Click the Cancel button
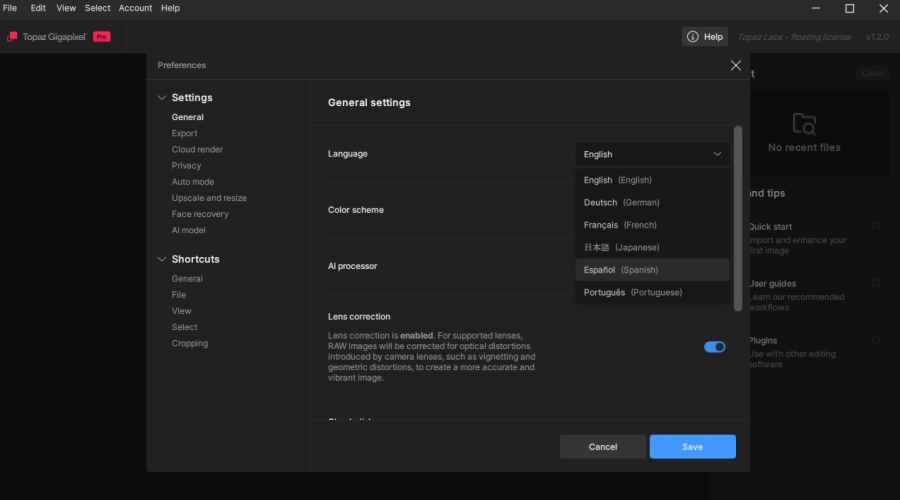The height and width of the screenshot is (500, 900). (x=603, y=447)
